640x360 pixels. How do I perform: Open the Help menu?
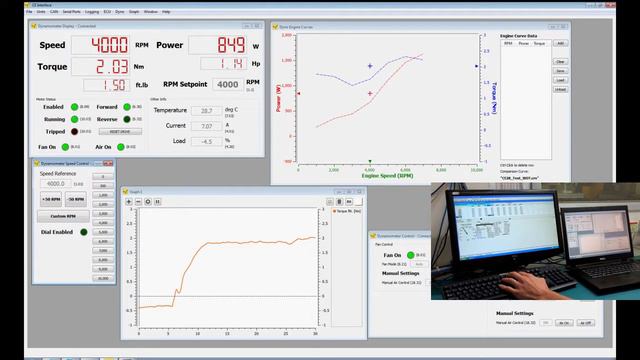pos(166,12)
